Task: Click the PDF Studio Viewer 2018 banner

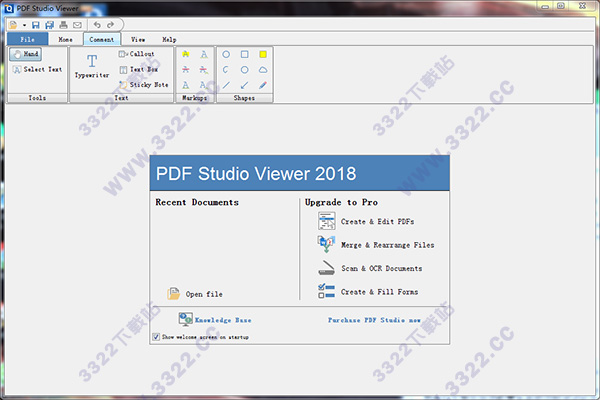Action: (300, 173)
